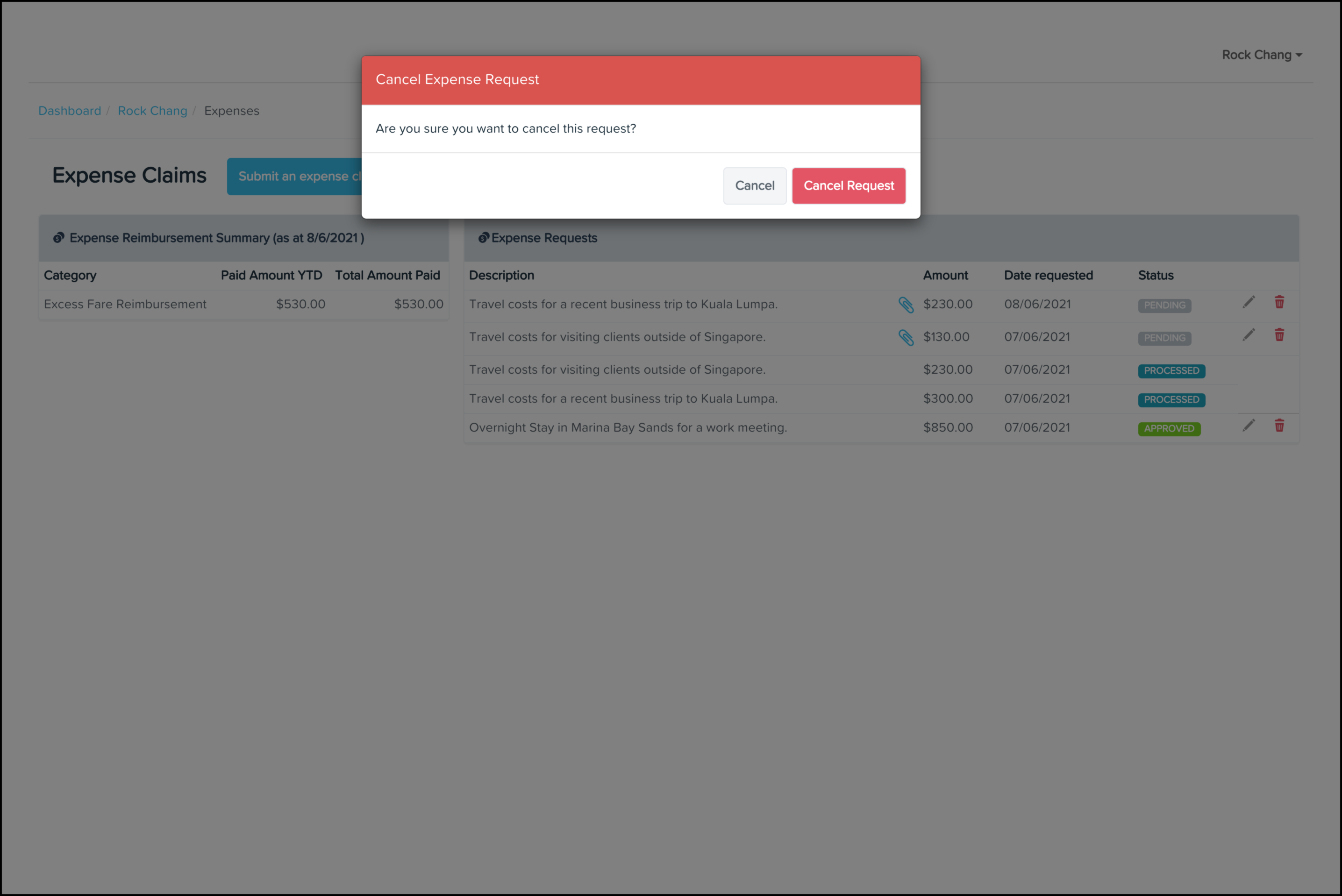This screenshot has width=1342, height=896.
Task: Edit the Marina Bay Sands approved request
Action: [x=1248, y=426]
